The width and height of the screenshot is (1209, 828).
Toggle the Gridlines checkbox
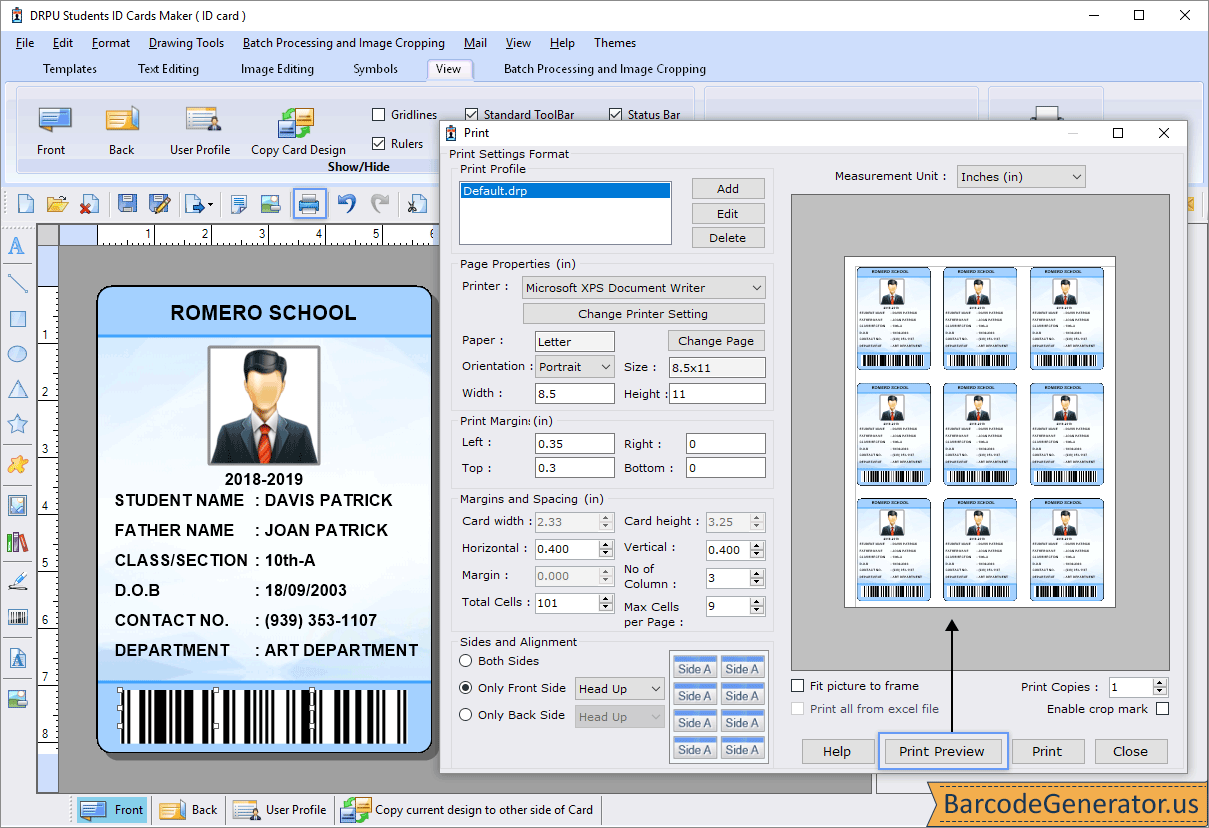click(x=378, y=115)
